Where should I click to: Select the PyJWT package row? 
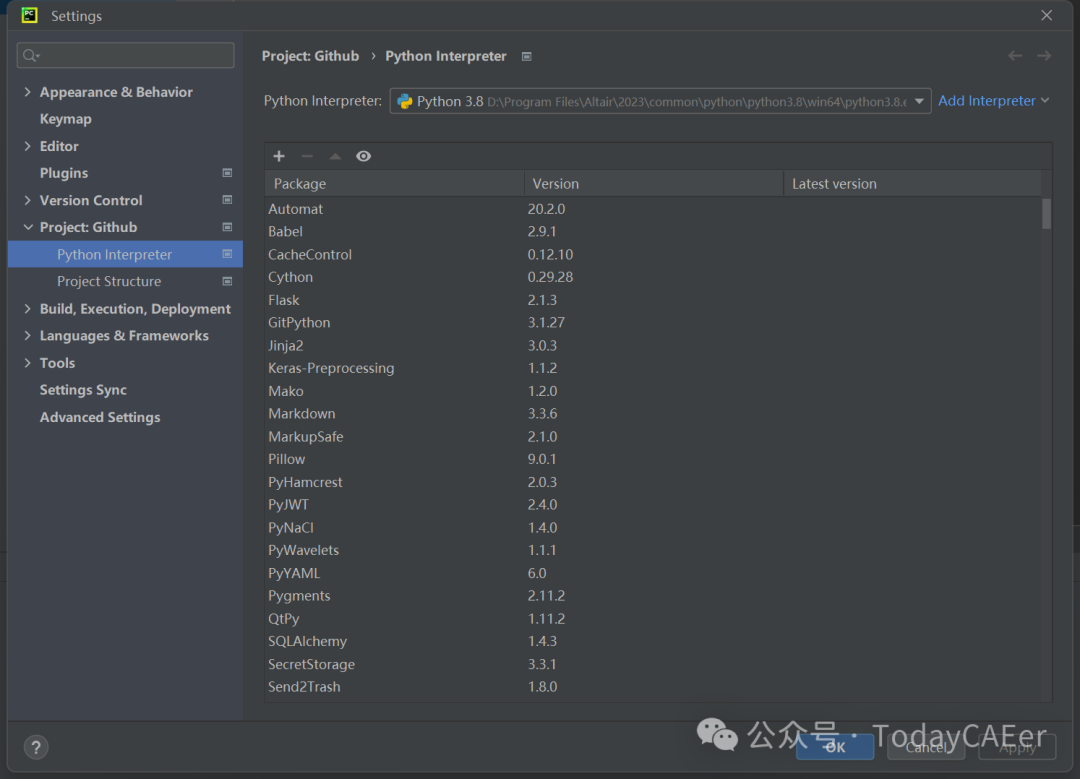pos(653,505)
